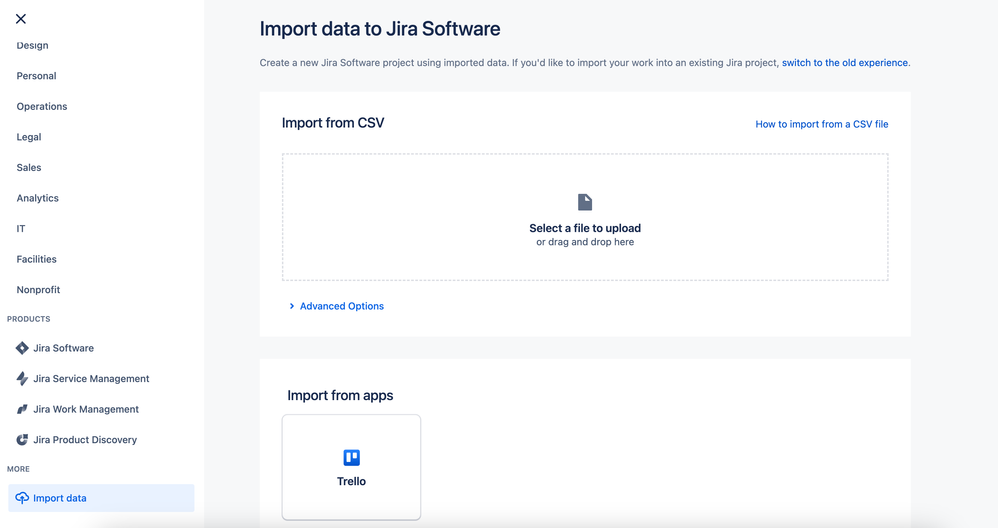This screenshot has height=528, width=998.
Task: Click the 'Import from apps' heading
Action: [340, 395]
